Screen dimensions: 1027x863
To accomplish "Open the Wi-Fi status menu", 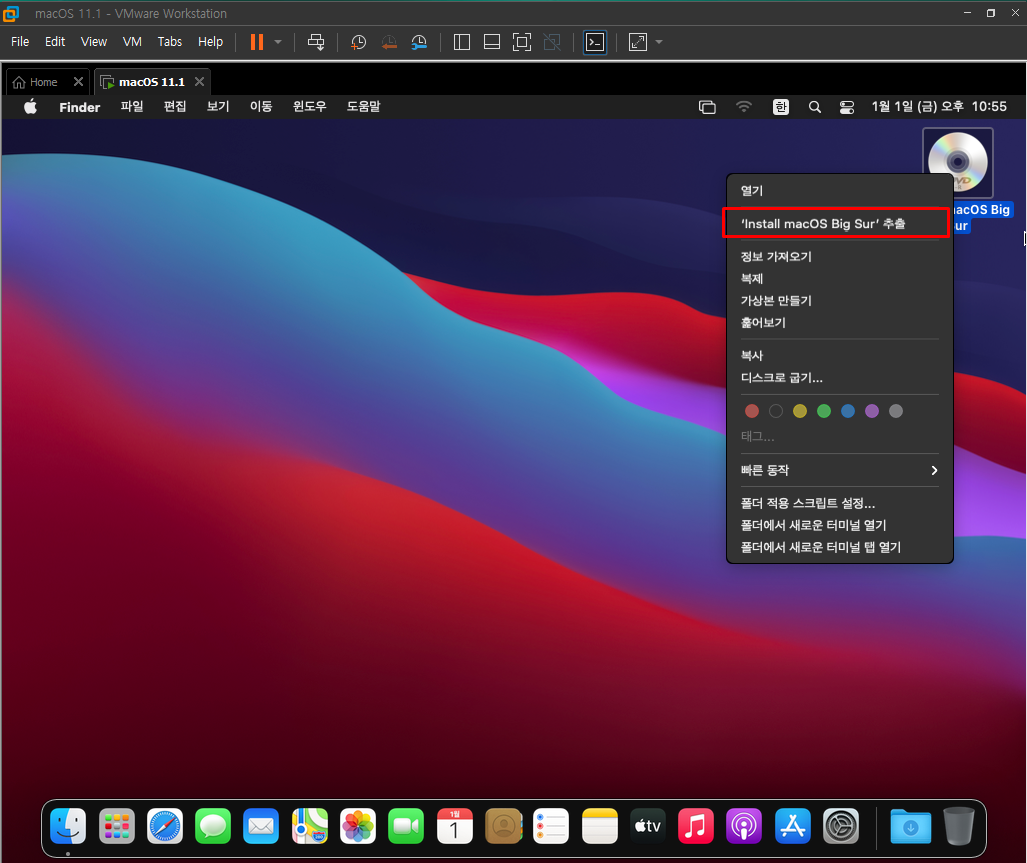I will pyautogui.click(x=744, y=107).
